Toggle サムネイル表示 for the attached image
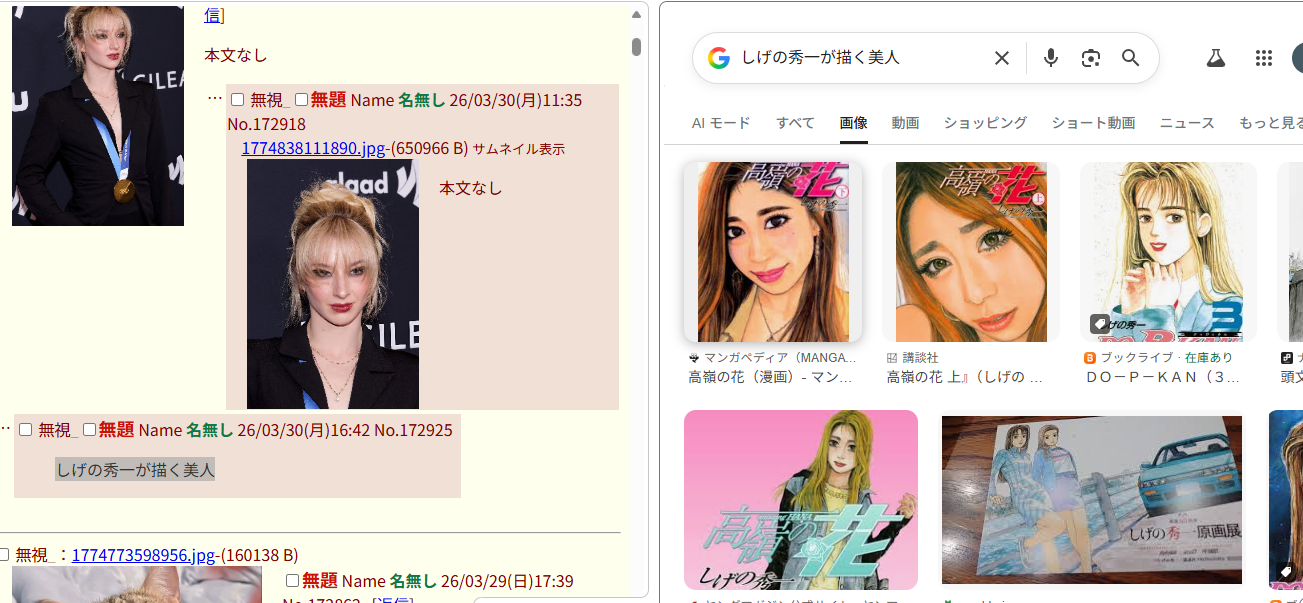 click(x=518, y=149)
